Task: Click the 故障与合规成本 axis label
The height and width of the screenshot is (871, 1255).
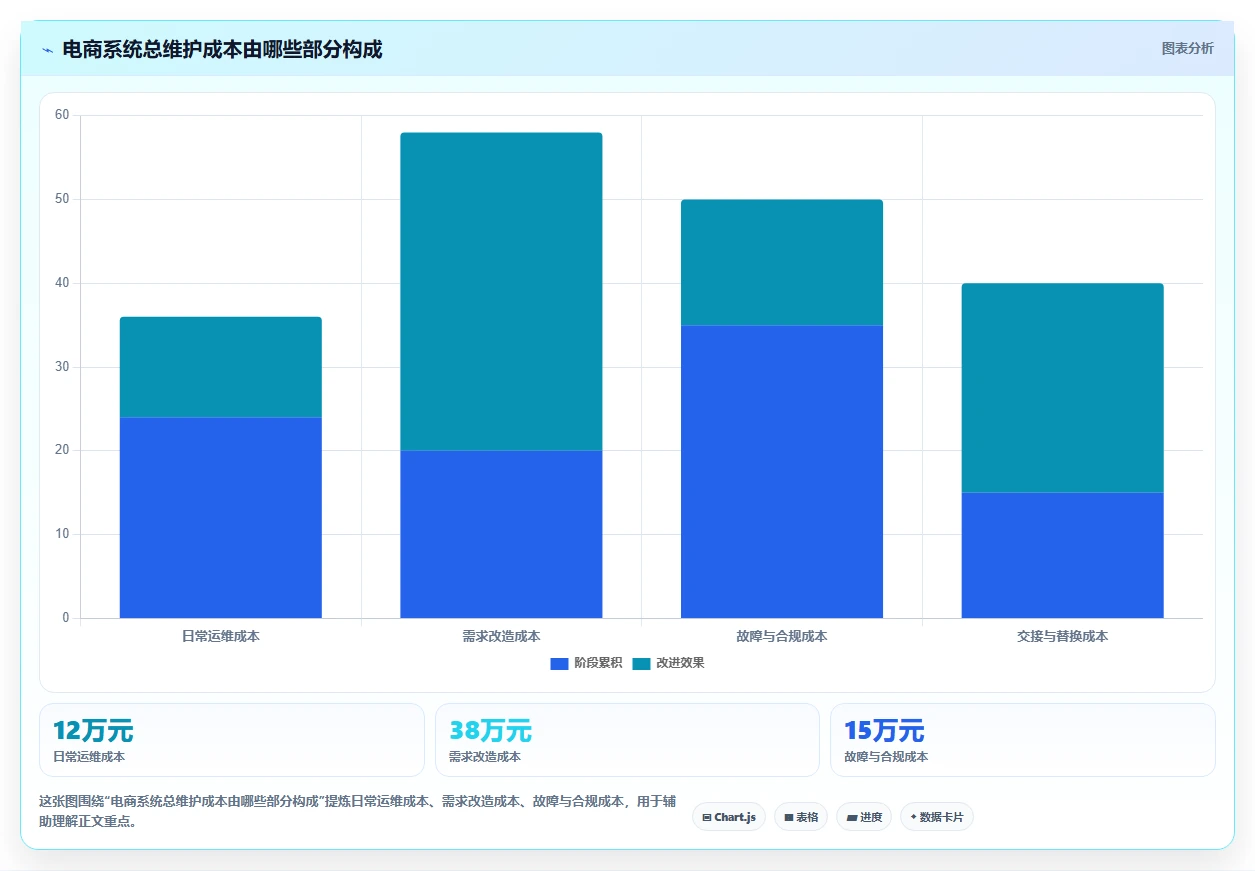Action: [782, 636]
